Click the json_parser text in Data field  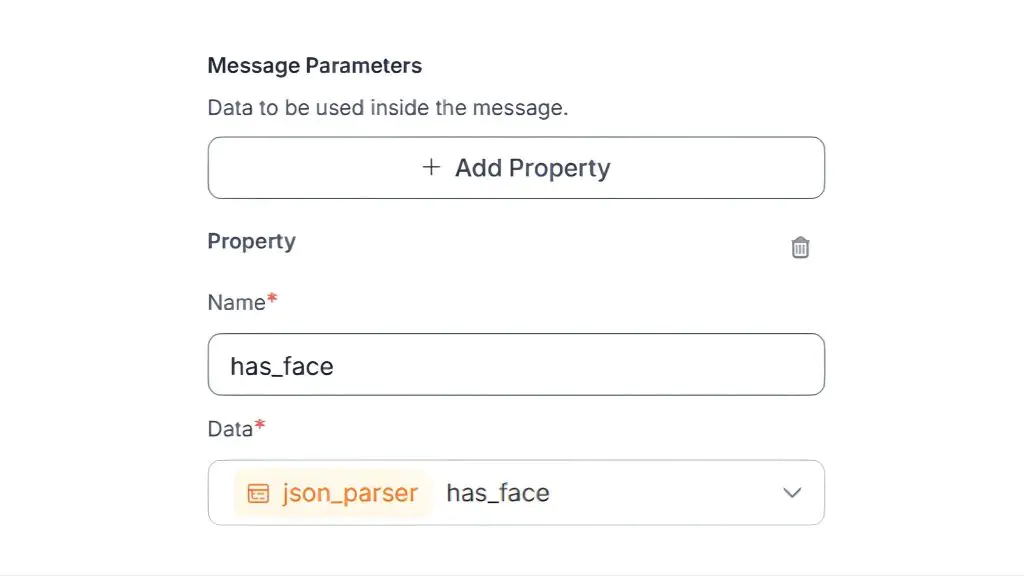350,493
